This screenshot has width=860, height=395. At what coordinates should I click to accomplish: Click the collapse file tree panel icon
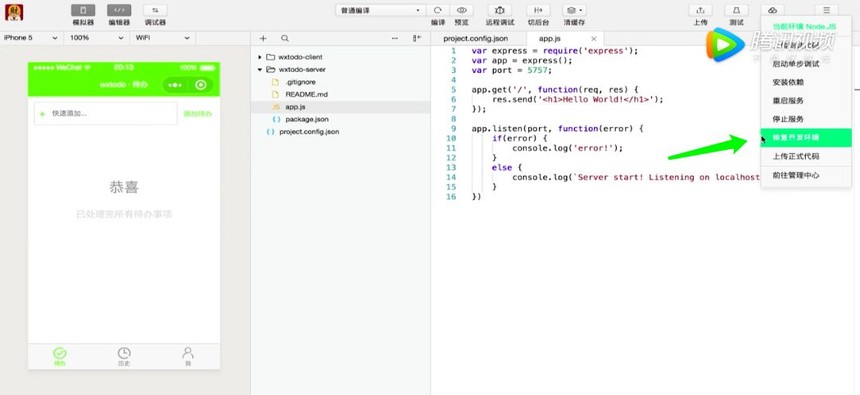pyautogui.click(x=417, y=38)
